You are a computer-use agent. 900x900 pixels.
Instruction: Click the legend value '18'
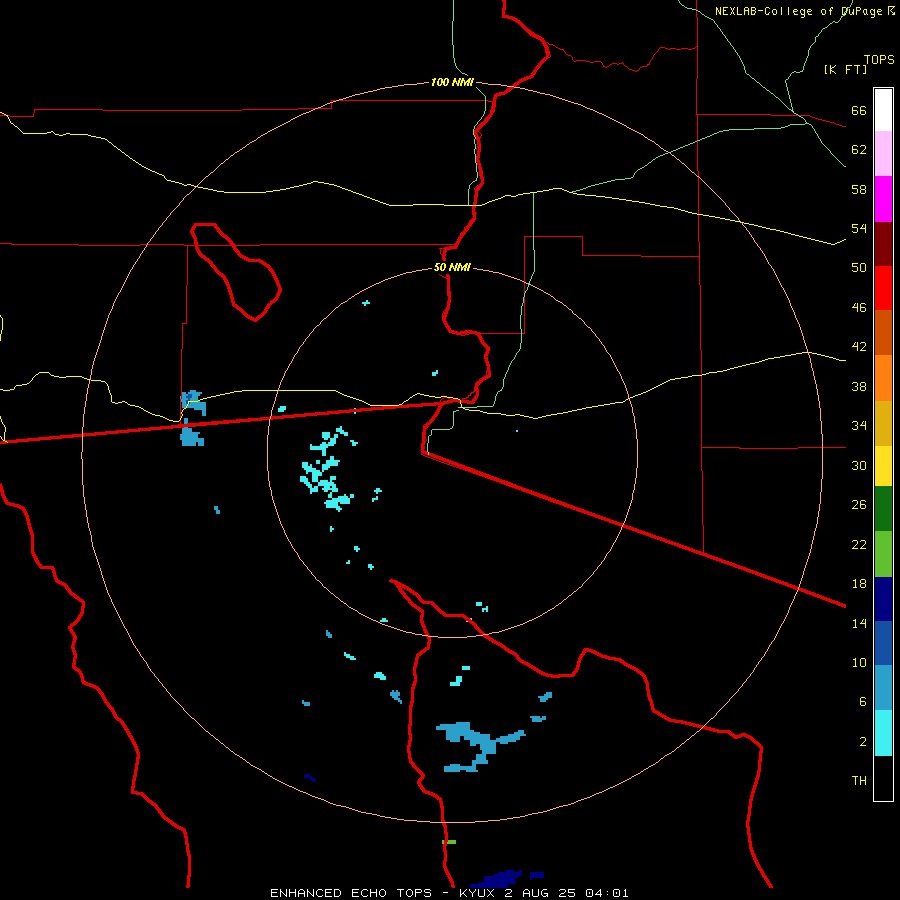[x=859, y=584]
